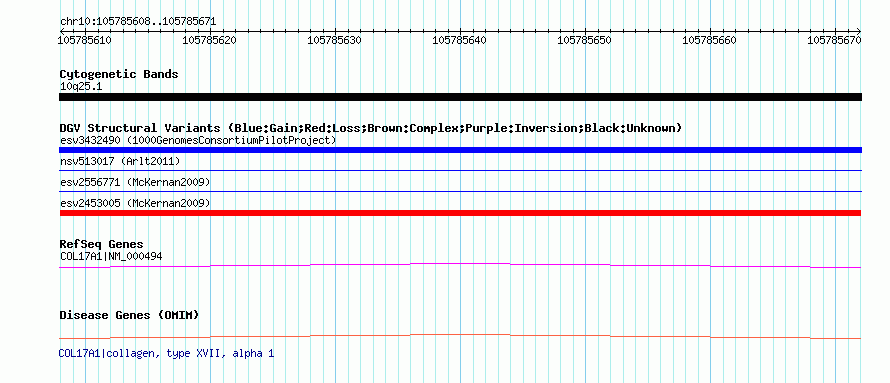Click the COL17A1 magenta RefSeq gene line
The image size is (890, 383).
tap(460, 266)
